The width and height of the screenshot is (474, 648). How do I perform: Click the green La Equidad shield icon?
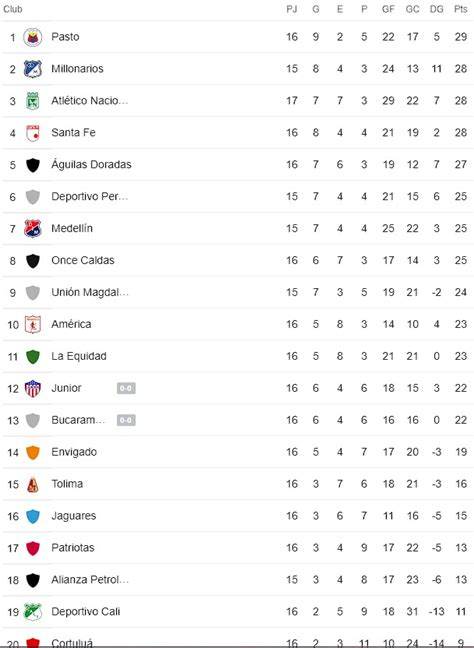tap(33, 357)
